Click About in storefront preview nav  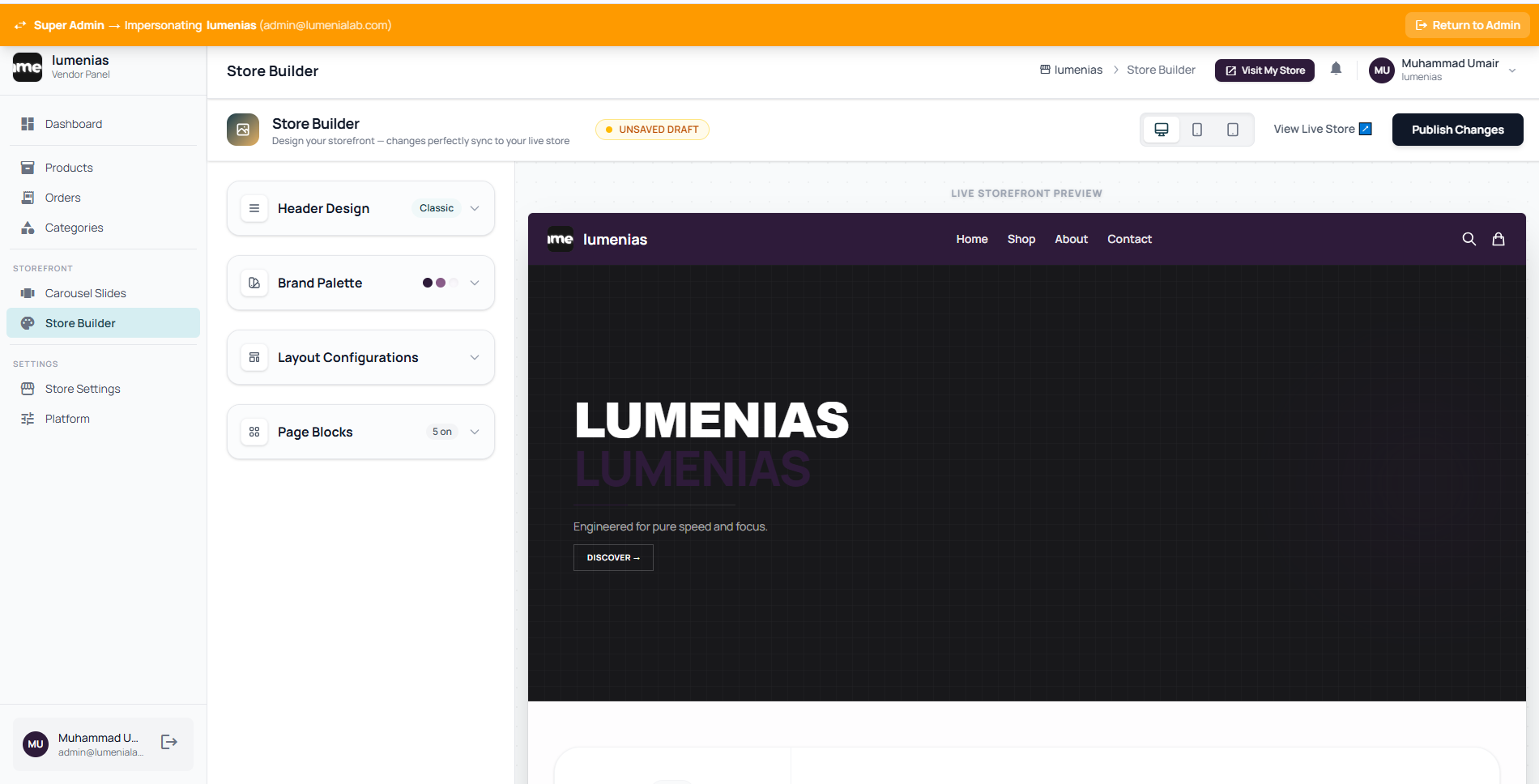coord(1071,239)
